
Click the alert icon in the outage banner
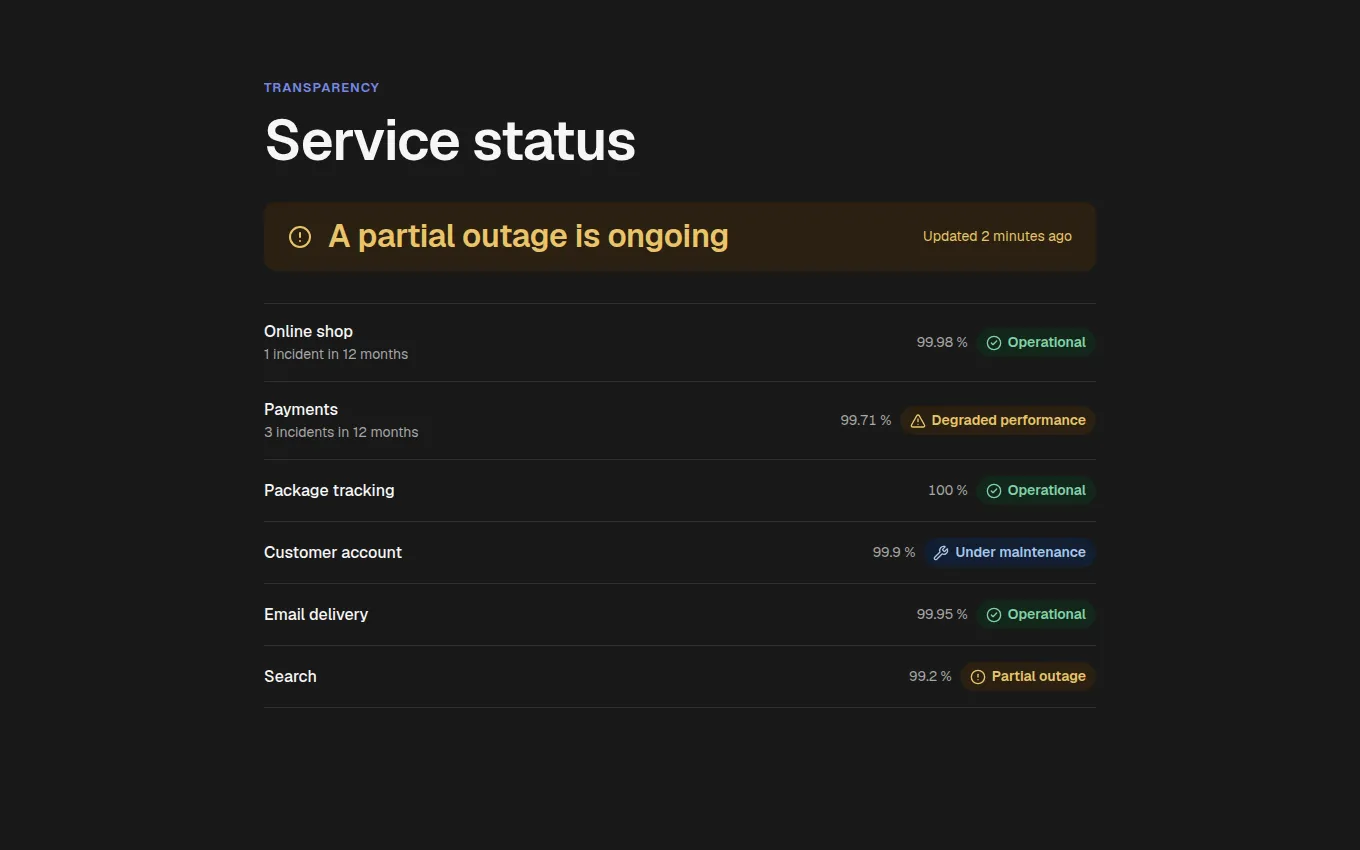pos(300,237)
